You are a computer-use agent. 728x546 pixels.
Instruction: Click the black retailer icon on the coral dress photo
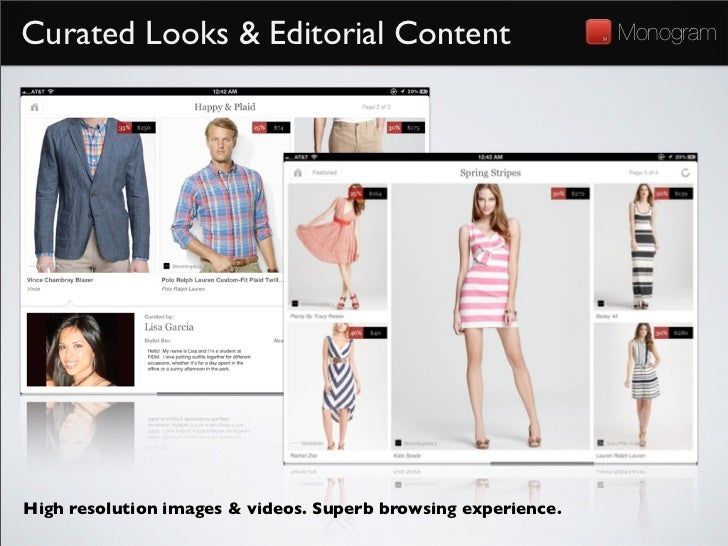coord(294,304)
